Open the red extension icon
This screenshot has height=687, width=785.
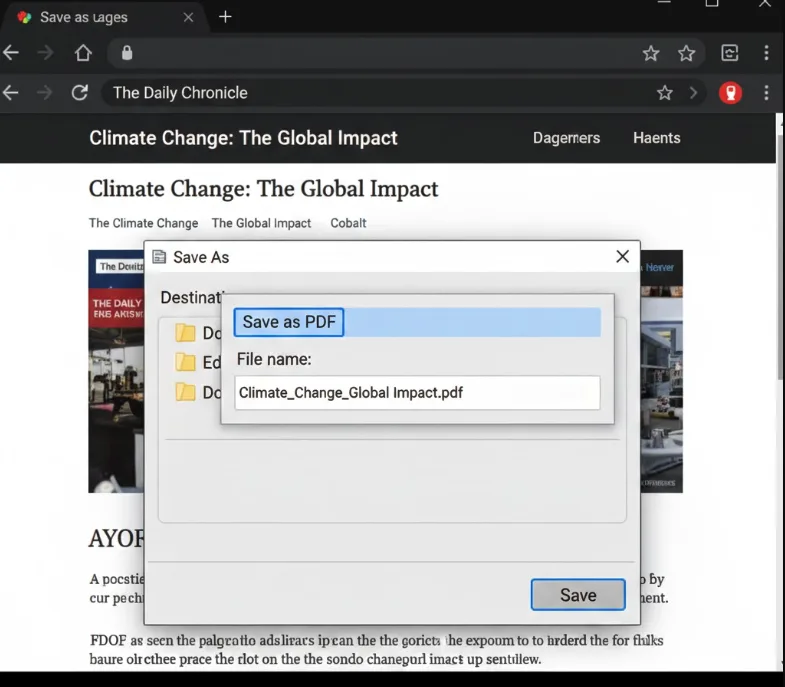tap(730, 93)
